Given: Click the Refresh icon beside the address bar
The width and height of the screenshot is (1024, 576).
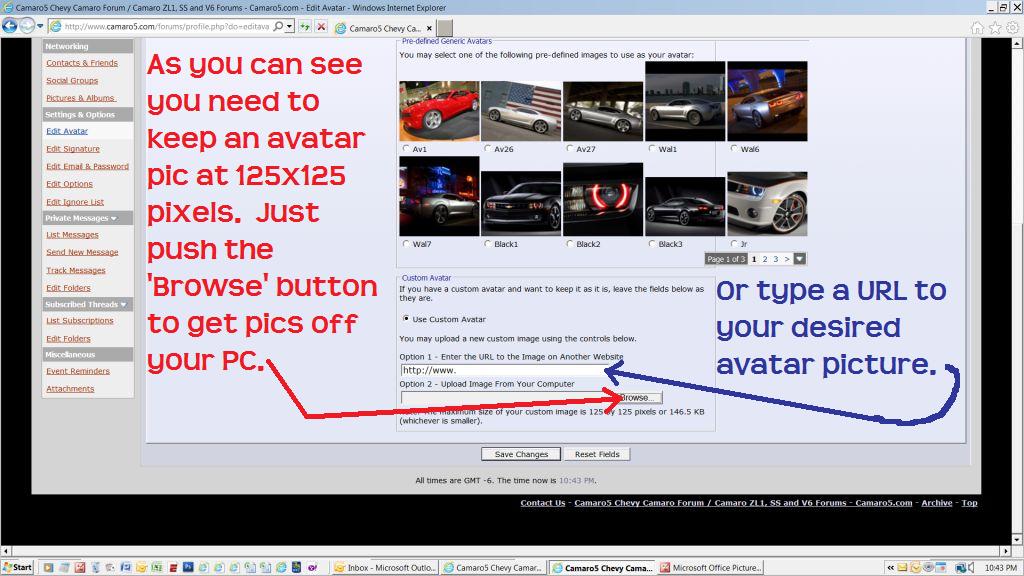Looking at the screenshot, I should pyautogui.click(x=304, y=26).
